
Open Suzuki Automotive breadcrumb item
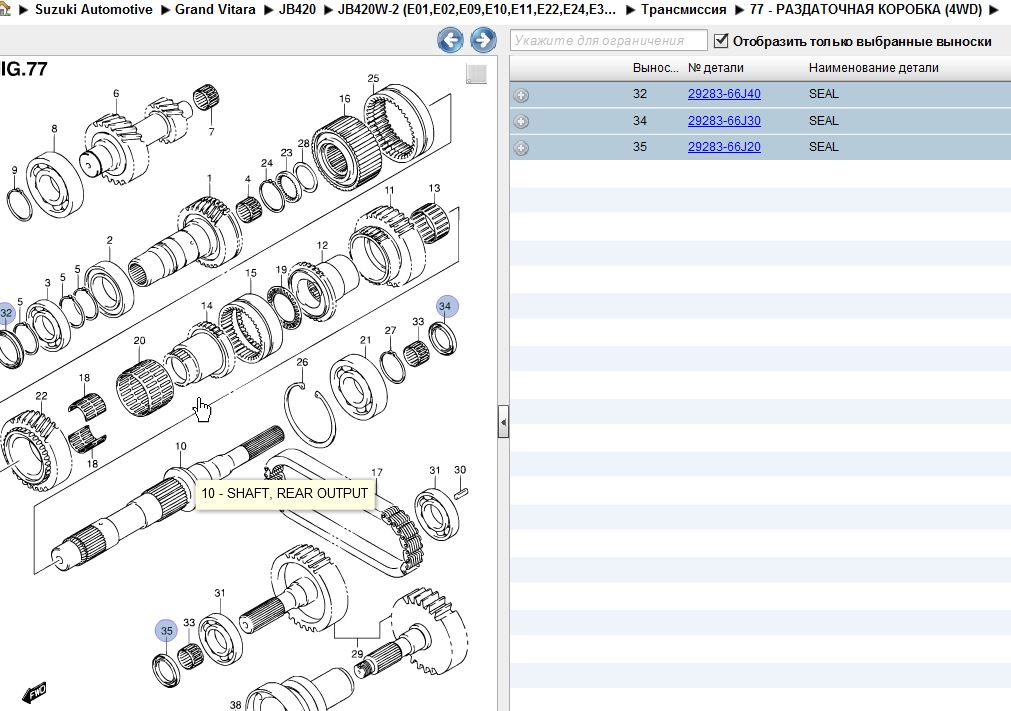(94, 9)
